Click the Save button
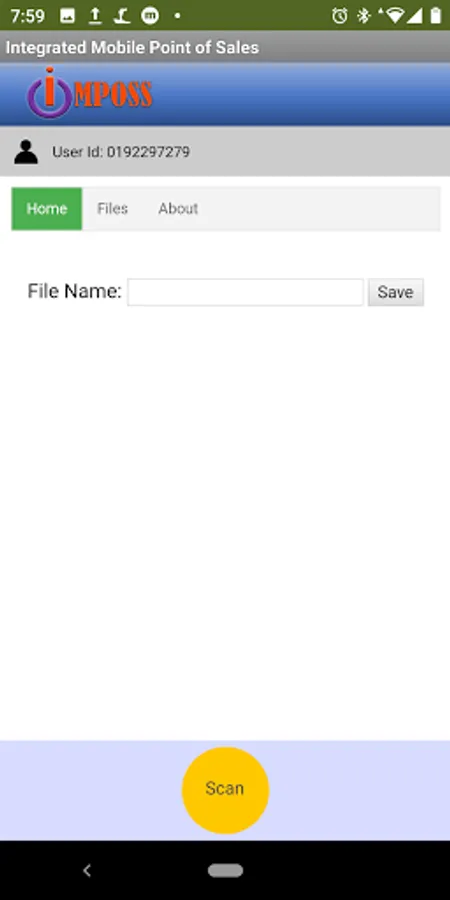This screenshot has width=450, height=900. point(395,292)
